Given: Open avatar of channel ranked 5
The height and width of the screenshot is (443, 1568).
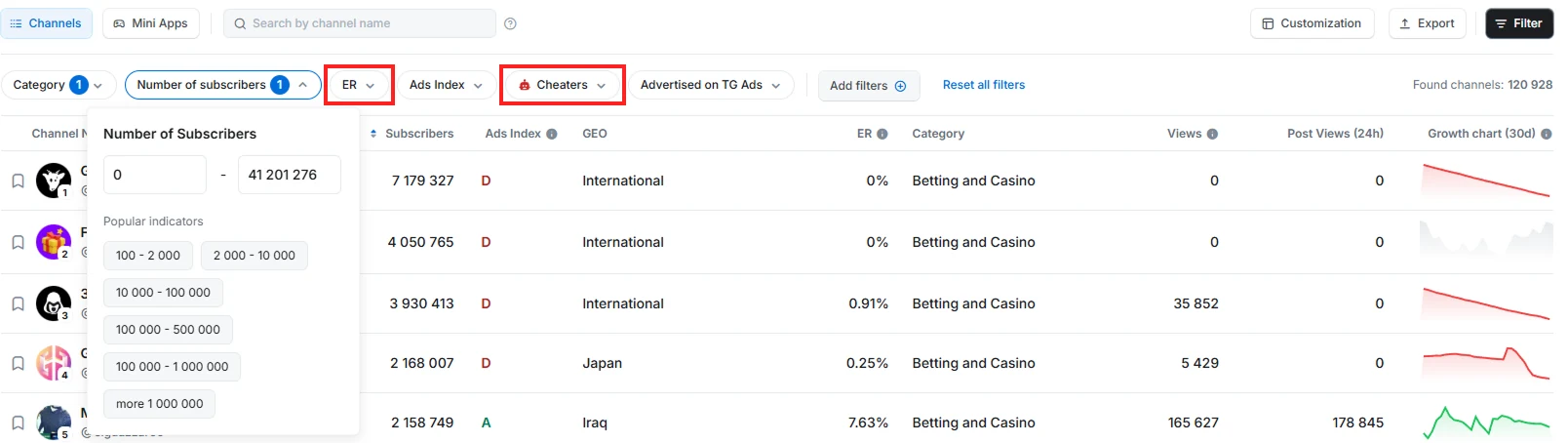Looking at the screenshot, I should (54, 423).
